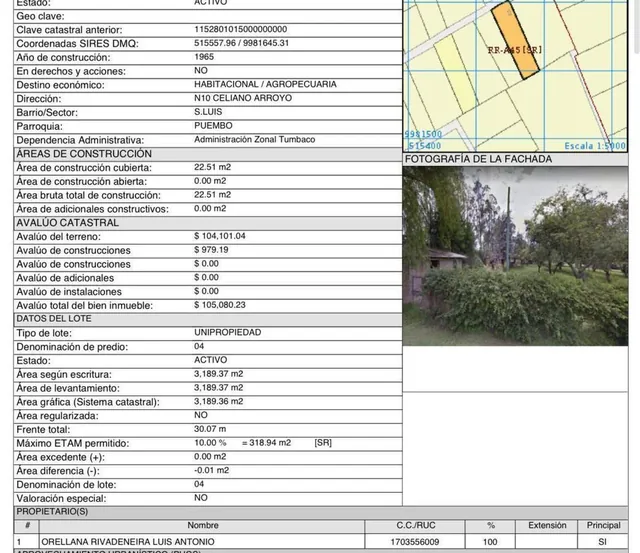The image size is (640, 553).
Task: Click the % column header
Action: tap(491, 526)
